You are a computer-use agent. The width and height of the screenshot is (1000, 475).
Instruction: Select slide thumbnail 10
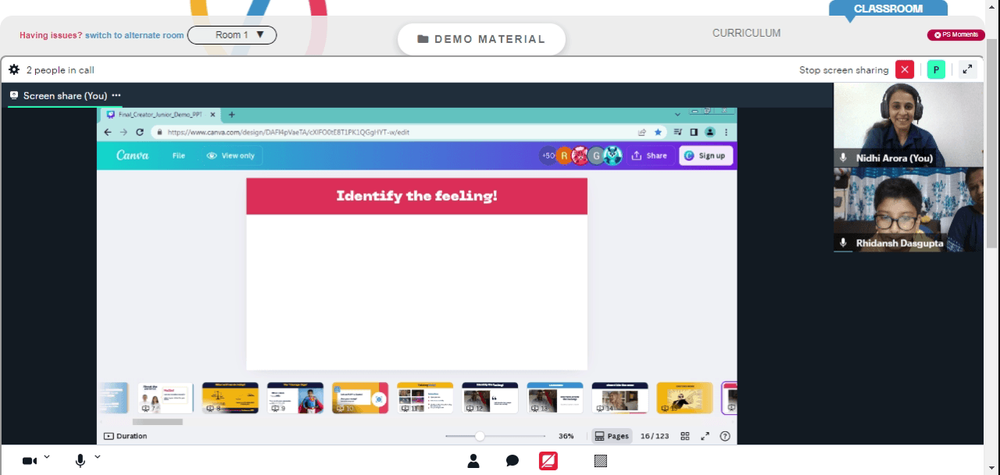(360, 398)
